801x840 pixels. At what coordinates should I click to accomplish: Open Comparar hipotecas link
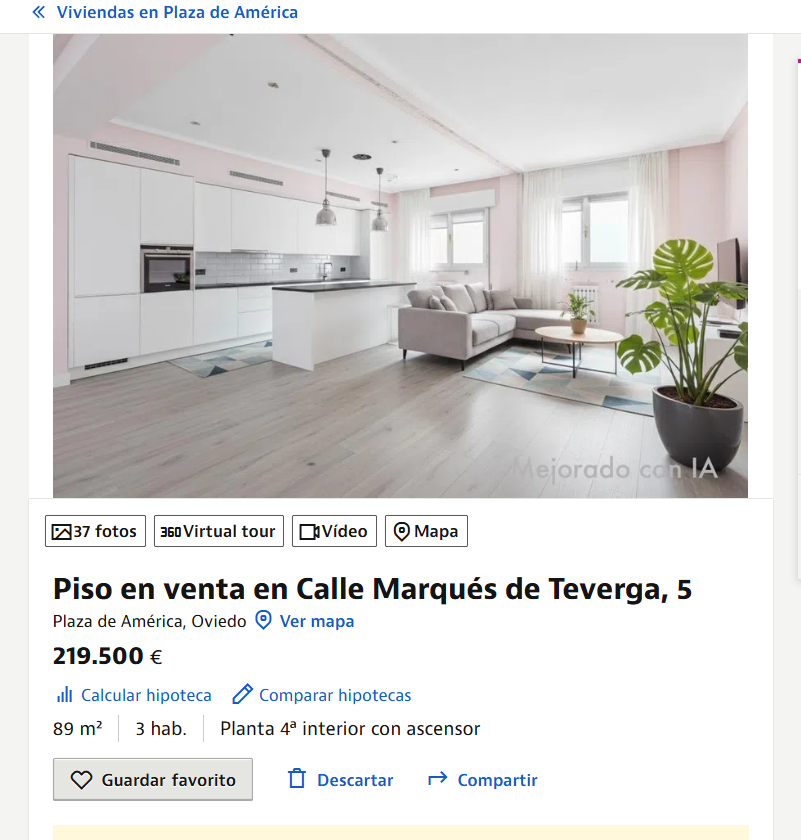(x=335, y=695)
